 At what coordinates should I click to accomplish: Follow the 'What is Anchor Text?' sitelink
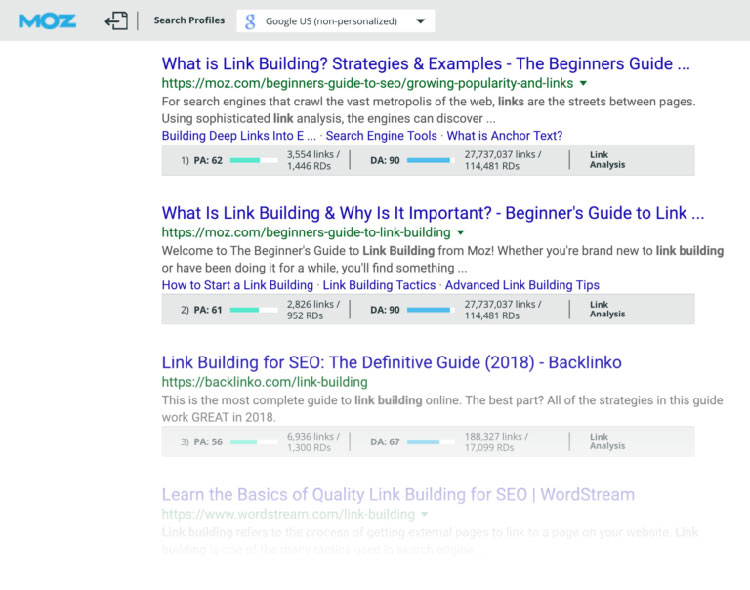point(504,136)
